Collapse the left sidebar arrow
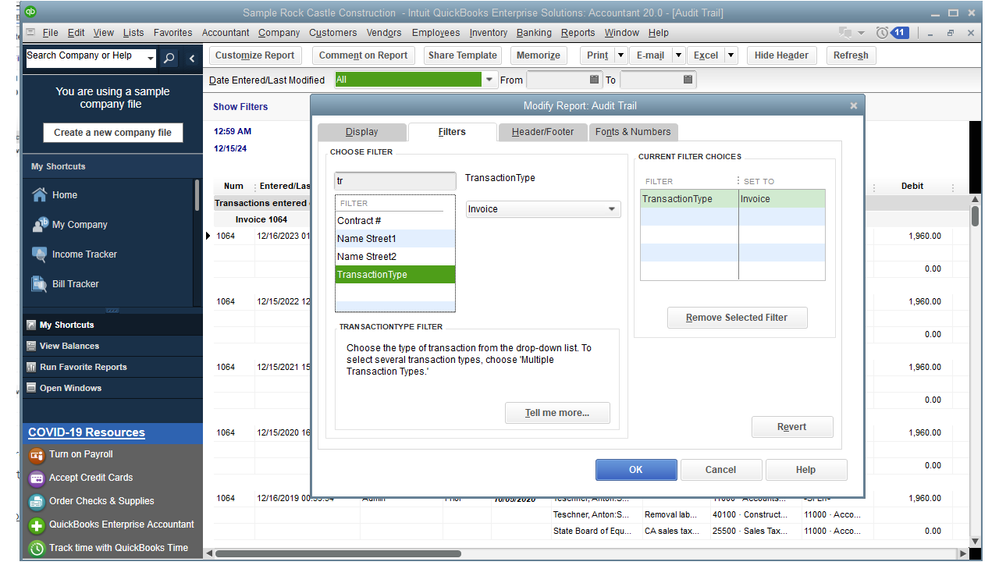The width and height of the screenshot is (999, 562). [x=192, y=58]
